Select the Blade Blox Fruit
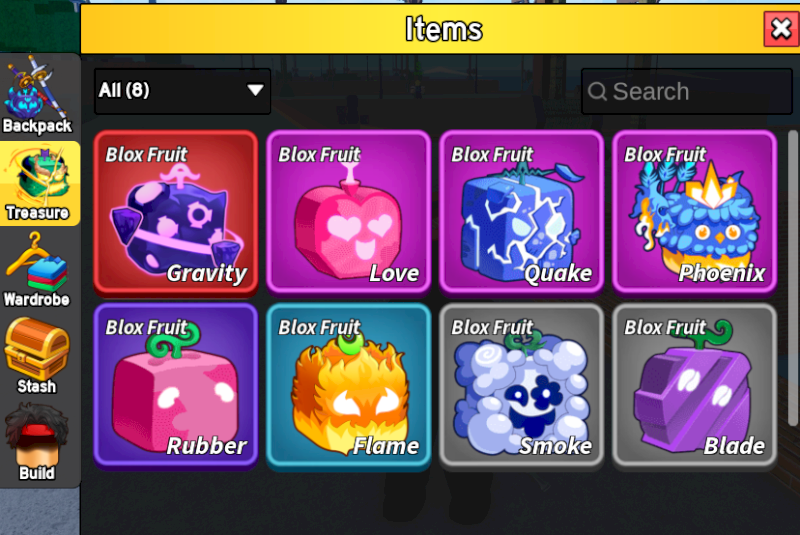This screenshot has width=800, height=535. [x=694, y=385]
